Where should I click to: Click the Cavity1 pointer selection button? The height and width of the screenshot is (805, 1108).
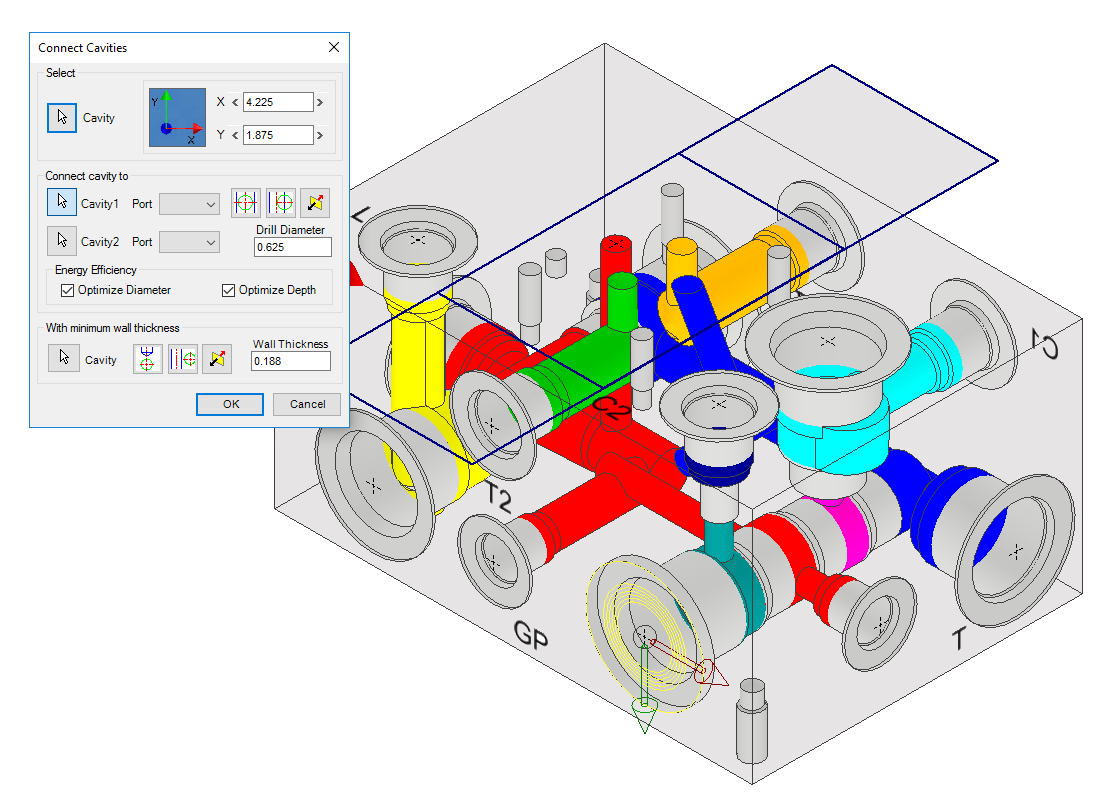(x=62, y=202)
